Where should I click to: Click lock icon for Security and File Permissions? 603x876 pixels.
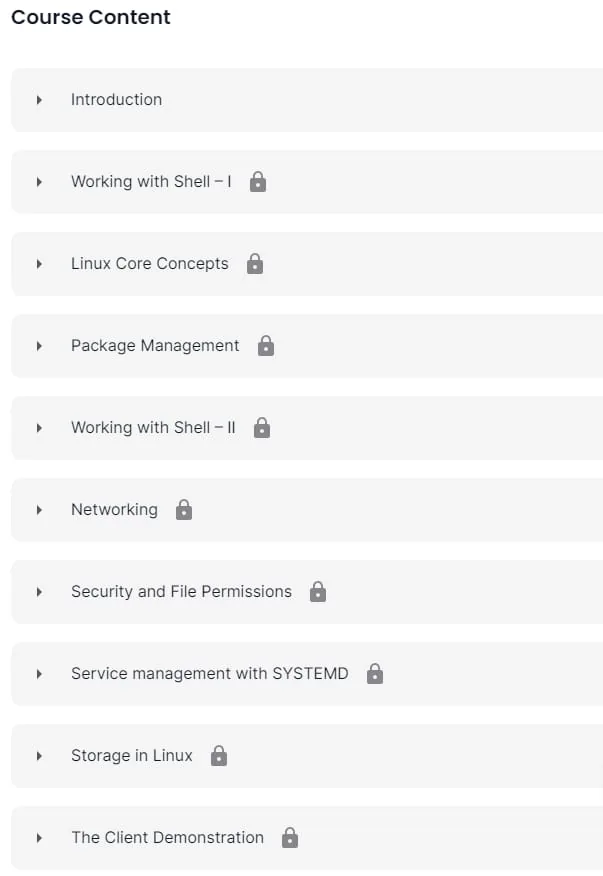(318, 592)
